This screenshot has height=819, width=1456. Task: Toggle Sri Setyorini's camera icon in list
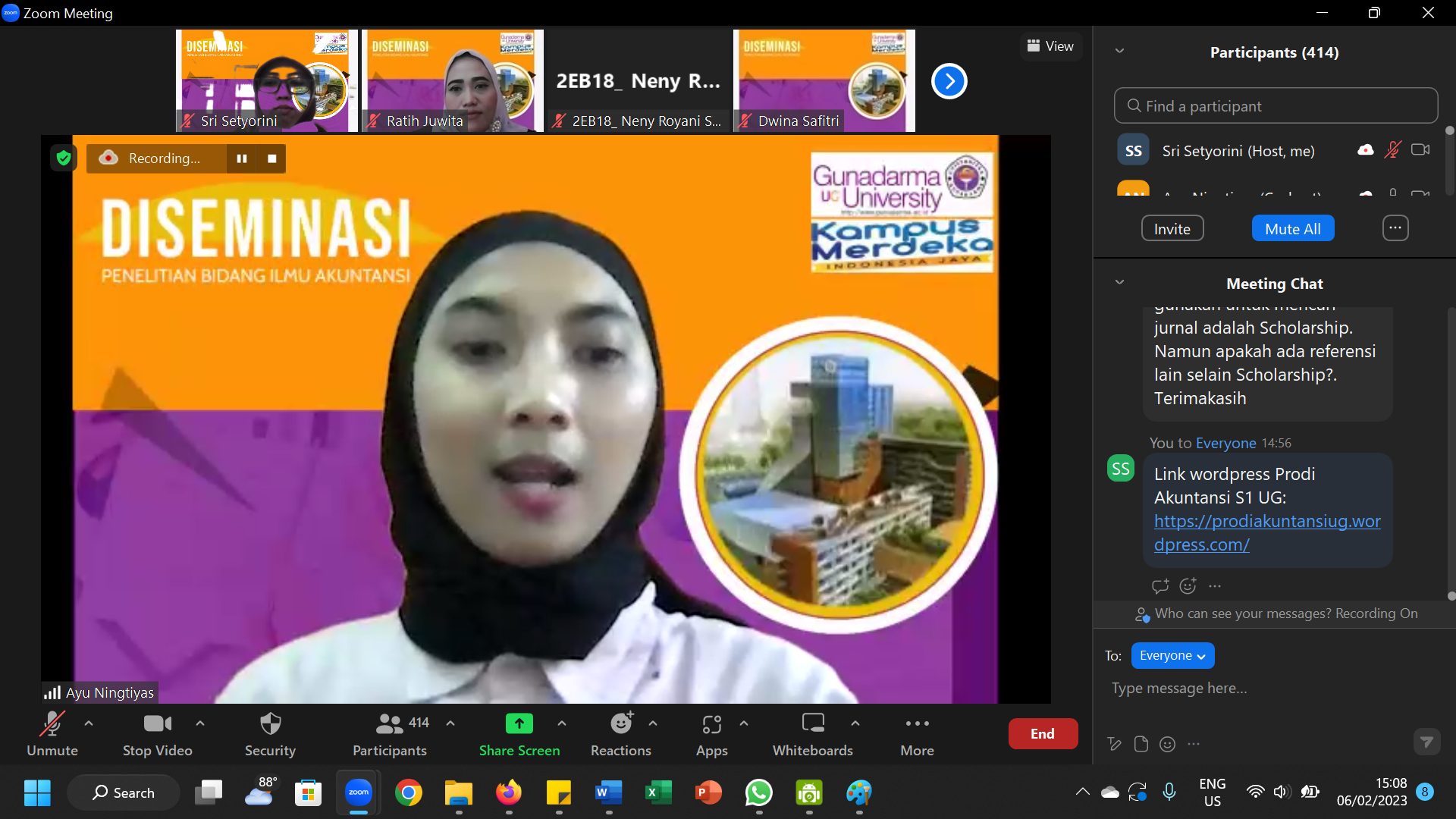pos(1420,150)
